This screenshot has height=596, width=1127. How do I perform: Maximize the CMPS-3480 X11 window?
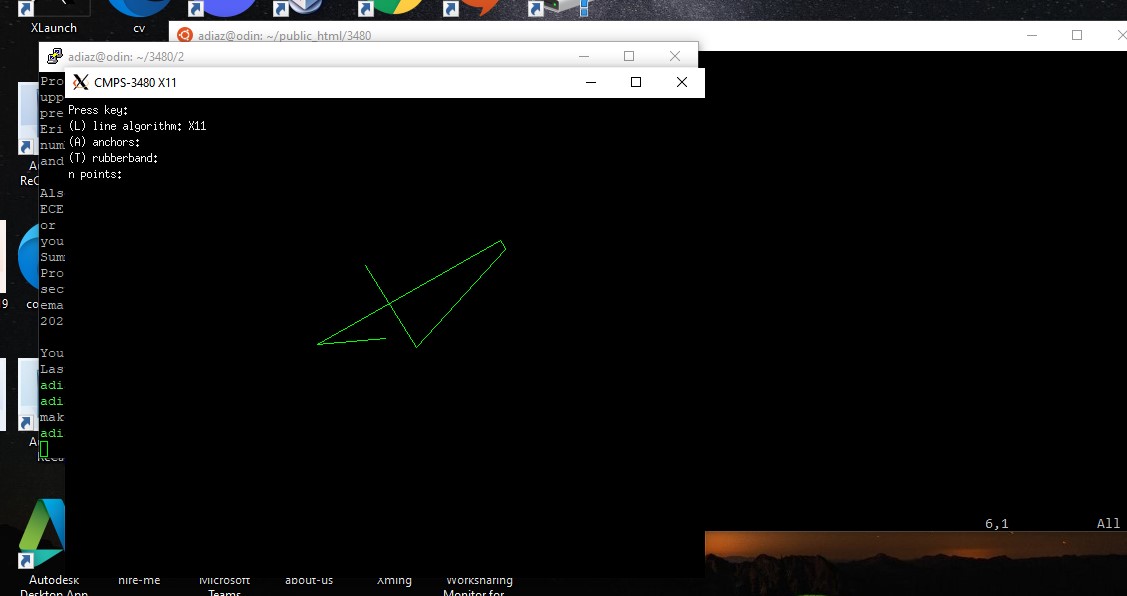(x=635, y=82)
